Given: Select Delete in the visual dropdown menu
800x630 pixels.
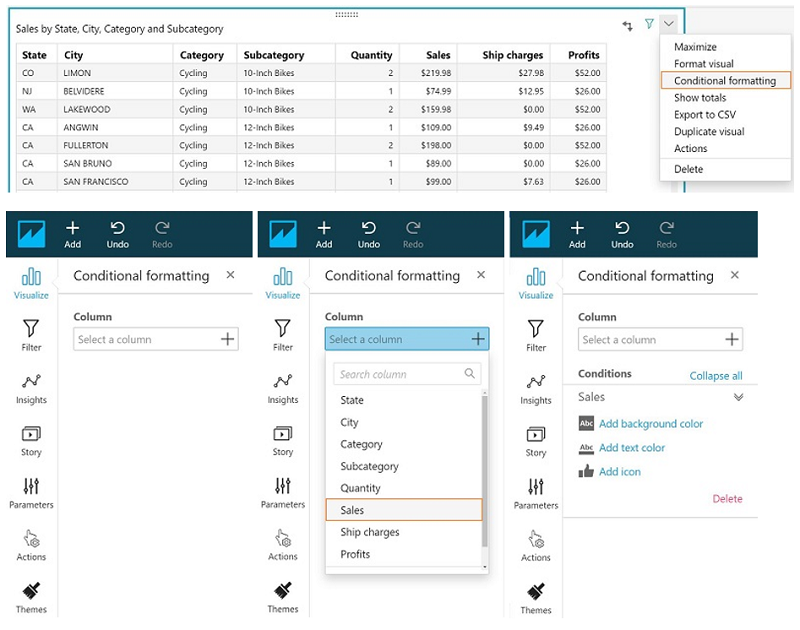Looking at the screenshot, I should coord(688,169).
